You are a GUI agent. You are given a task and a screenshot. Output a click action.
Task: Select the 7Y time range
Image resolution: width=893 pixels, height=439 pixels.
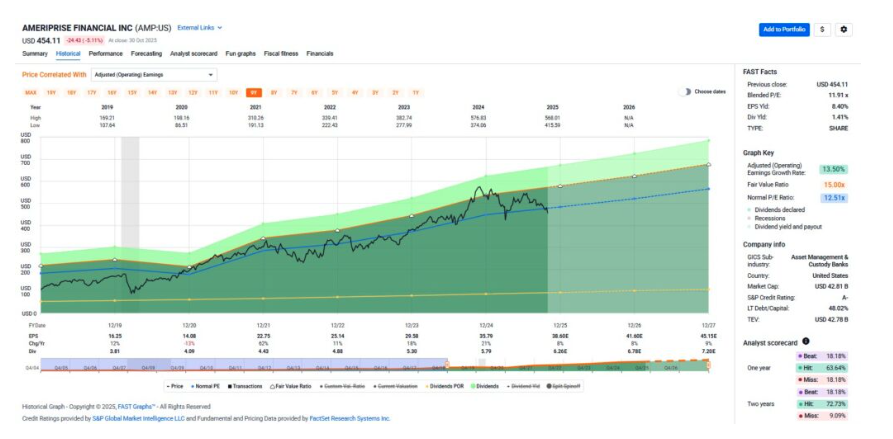294,92
